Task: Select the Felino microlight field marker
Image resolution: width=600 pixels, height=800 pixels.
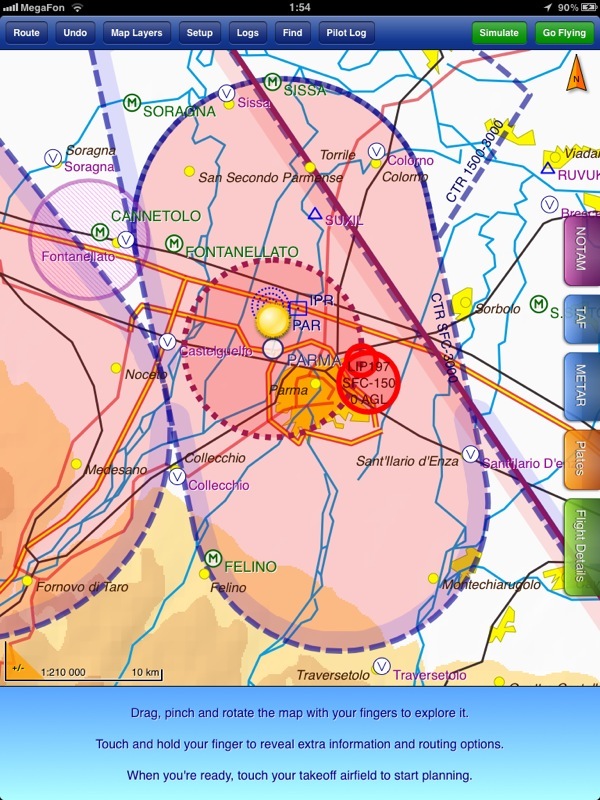Action: (x=212, y=558)
